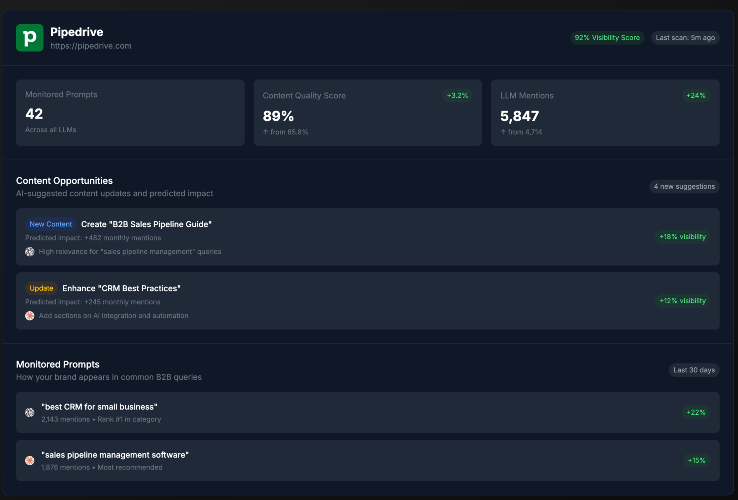Click the Last 30 days filter badge

tap(694, 370)
